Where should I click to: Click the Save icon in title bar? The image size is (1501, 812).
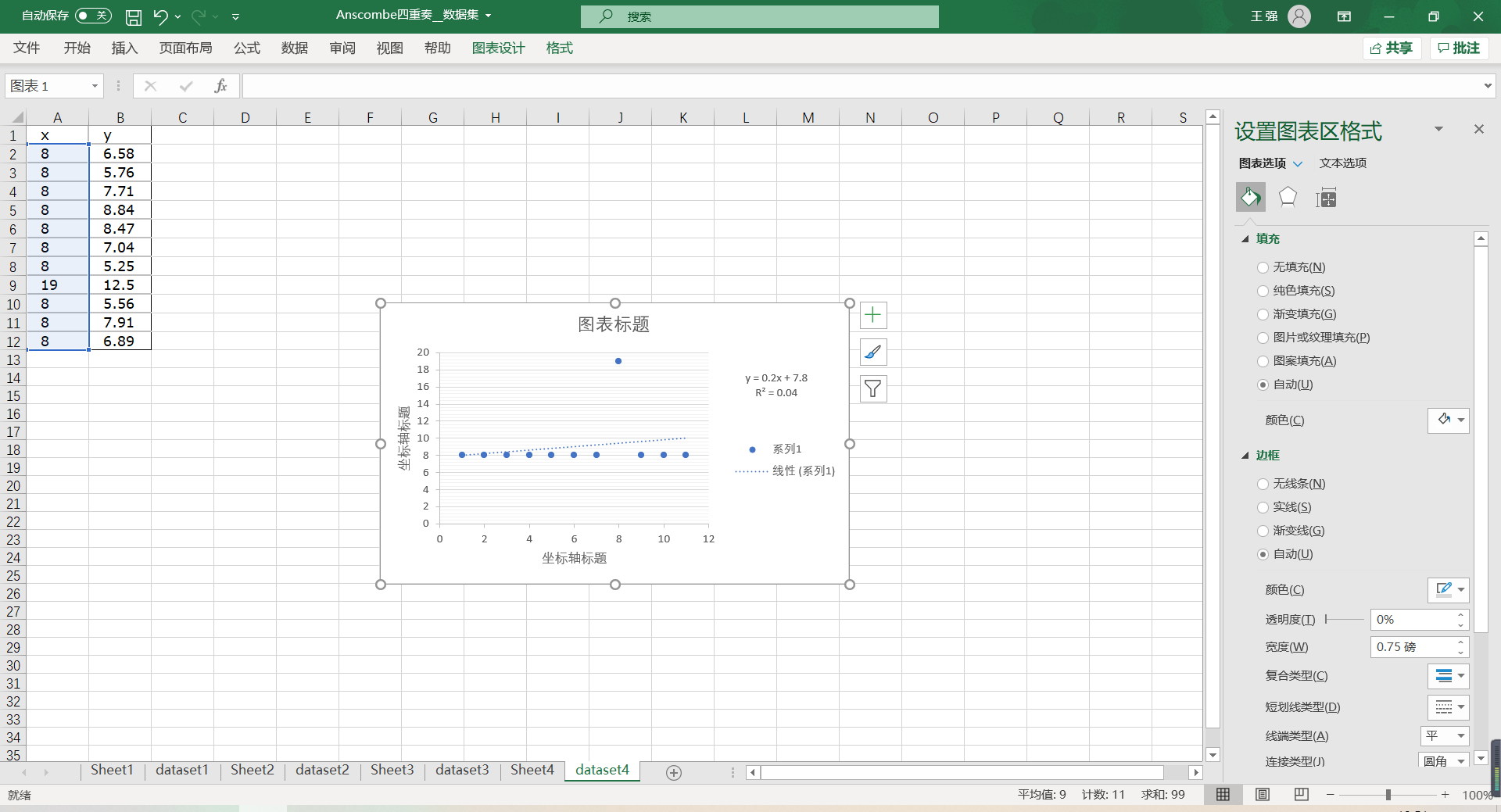tap(134, 16)
